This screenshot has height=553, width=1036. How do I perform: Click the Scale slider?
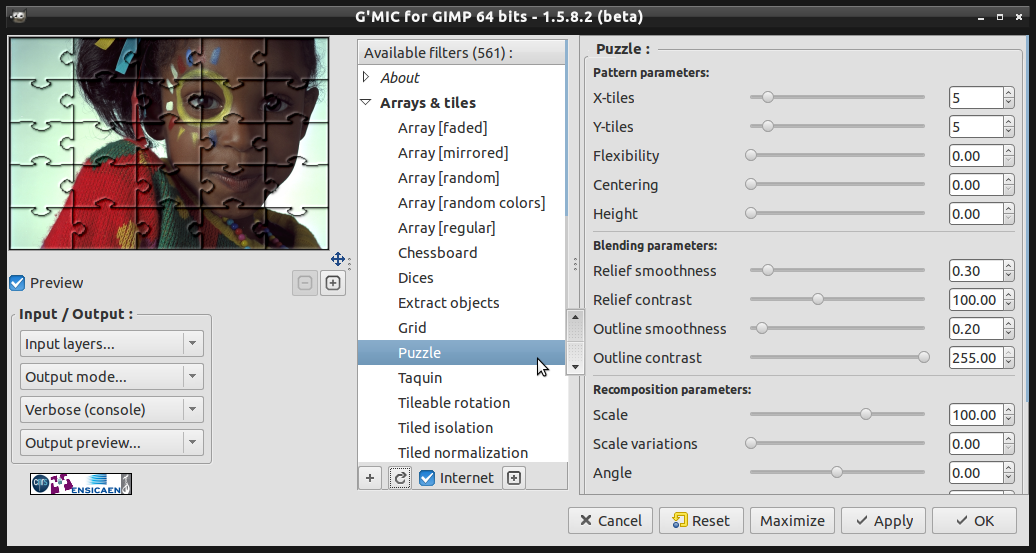[837, 414]
